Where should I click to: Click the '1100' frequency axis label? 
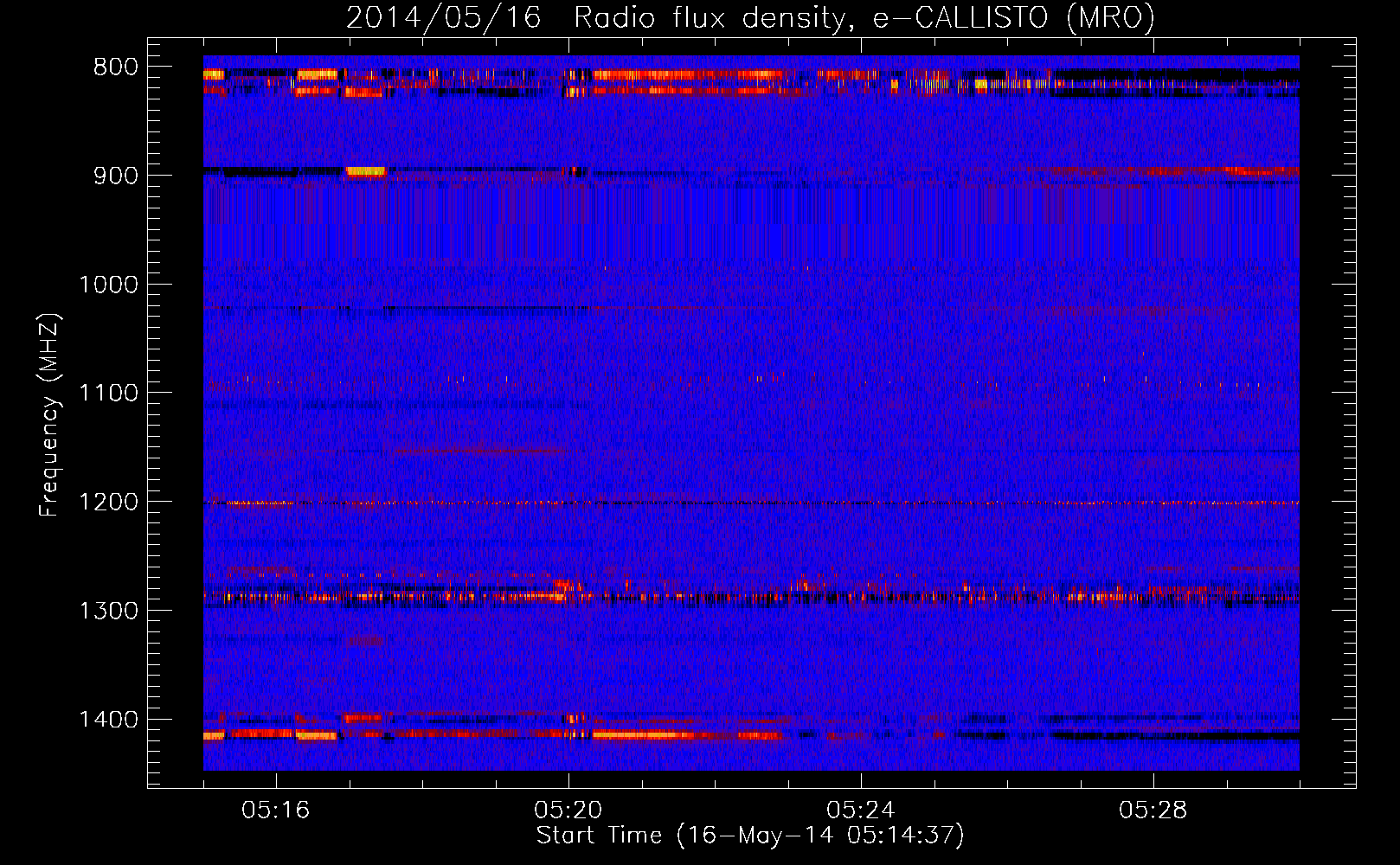(x=108, y=394)
